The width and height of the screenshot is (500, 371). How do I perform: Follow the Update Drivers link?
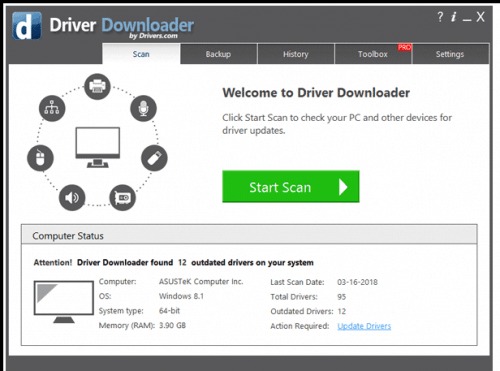pos(364,326)
